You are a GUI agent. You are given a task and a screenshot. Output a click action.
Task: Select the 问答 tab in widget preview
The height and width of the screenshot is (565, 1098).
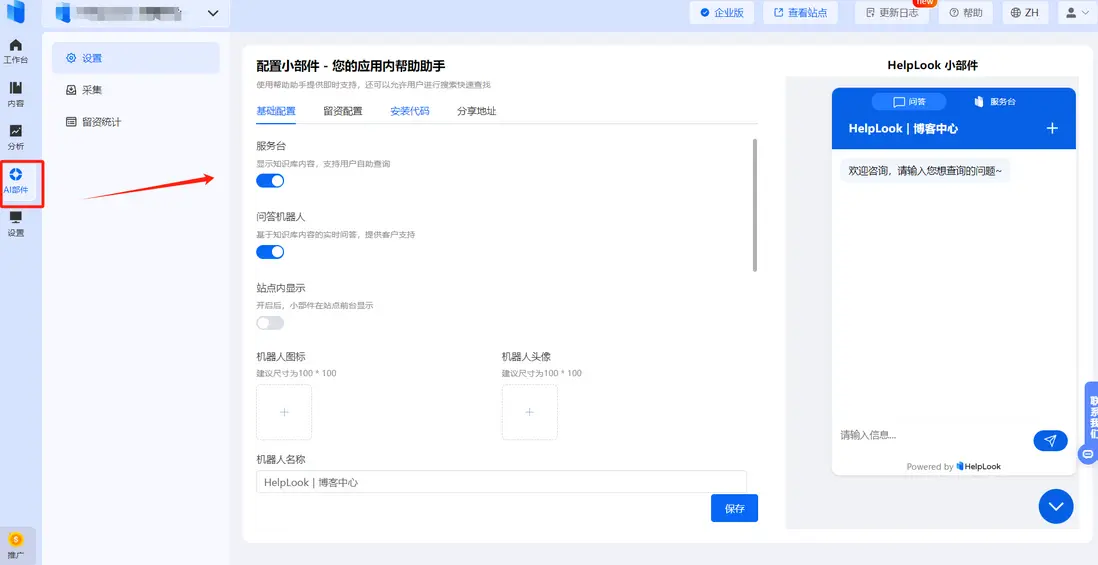pyautogui.click(x=909, y=102)
